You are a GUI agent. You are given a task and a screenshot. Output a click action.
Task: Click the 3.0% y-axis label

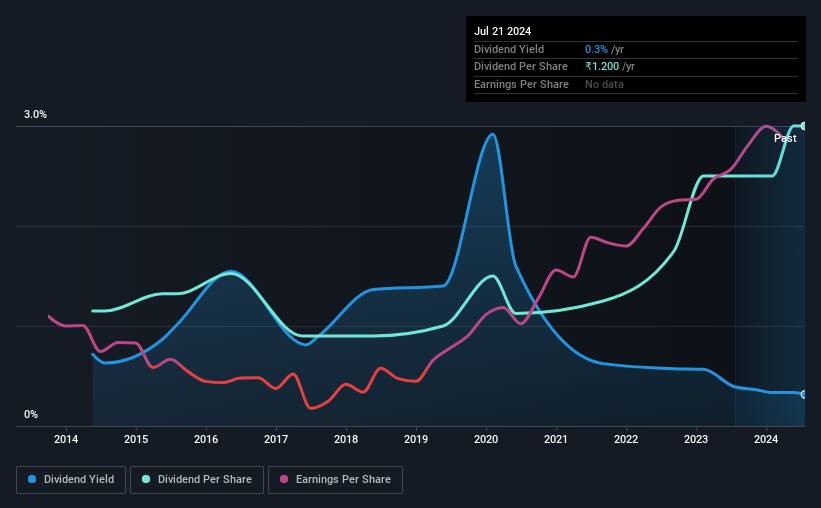(x=35, y=114)
